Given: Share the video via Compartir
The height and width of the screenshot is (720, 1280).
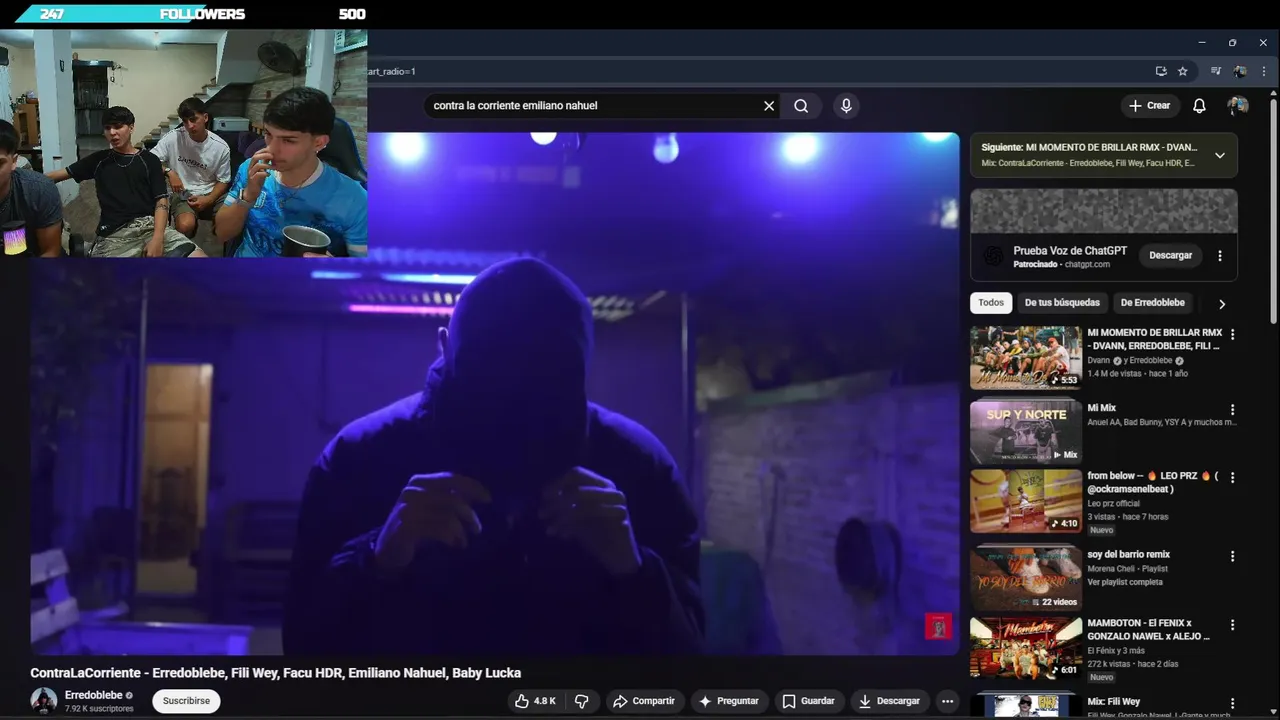Looking at the screenshot, I should (x=643, y=701).
